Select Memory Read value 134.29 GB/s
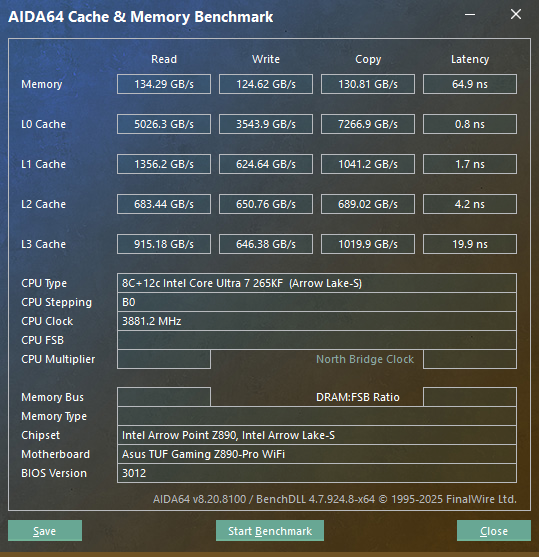Viewport: 539px width, 557px height. (x=164, y=84)
